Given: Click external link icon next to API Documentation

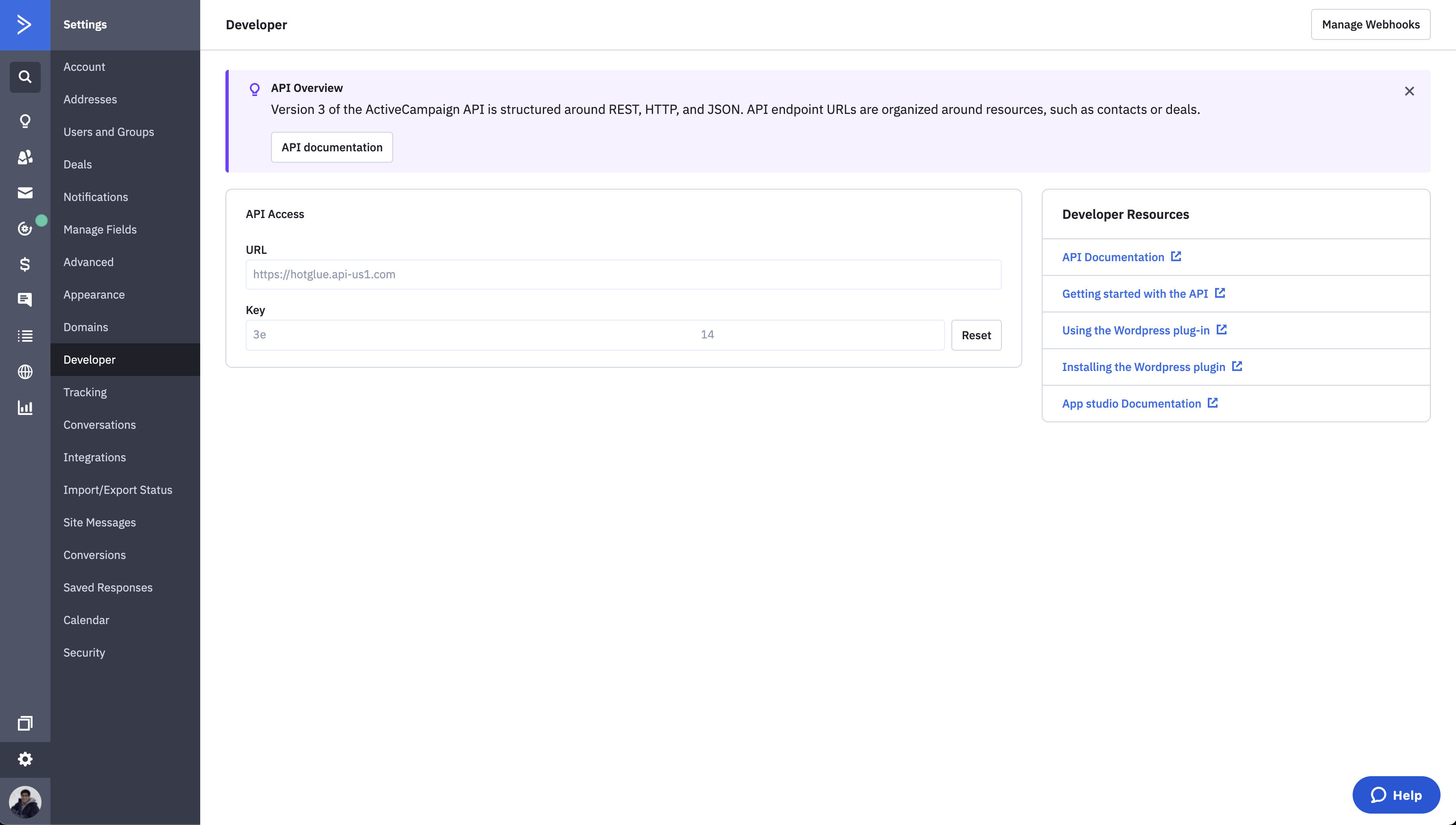Looking at the screenshot, I should pyautogui.click(x=1176, y=256).
